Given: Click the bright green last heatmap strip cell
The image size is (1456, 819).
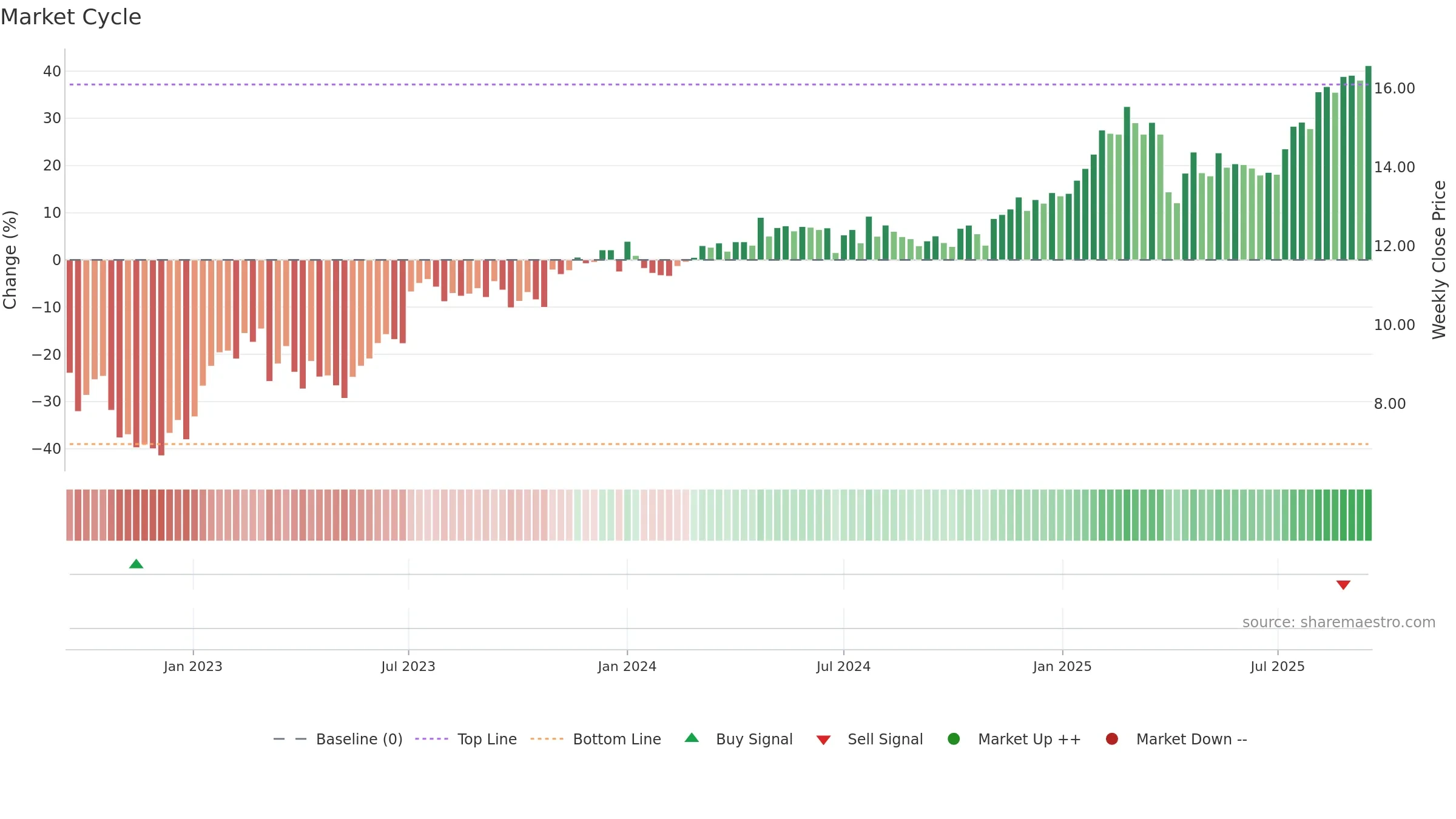Looking at the screenshot, I should pos(1368,515).
